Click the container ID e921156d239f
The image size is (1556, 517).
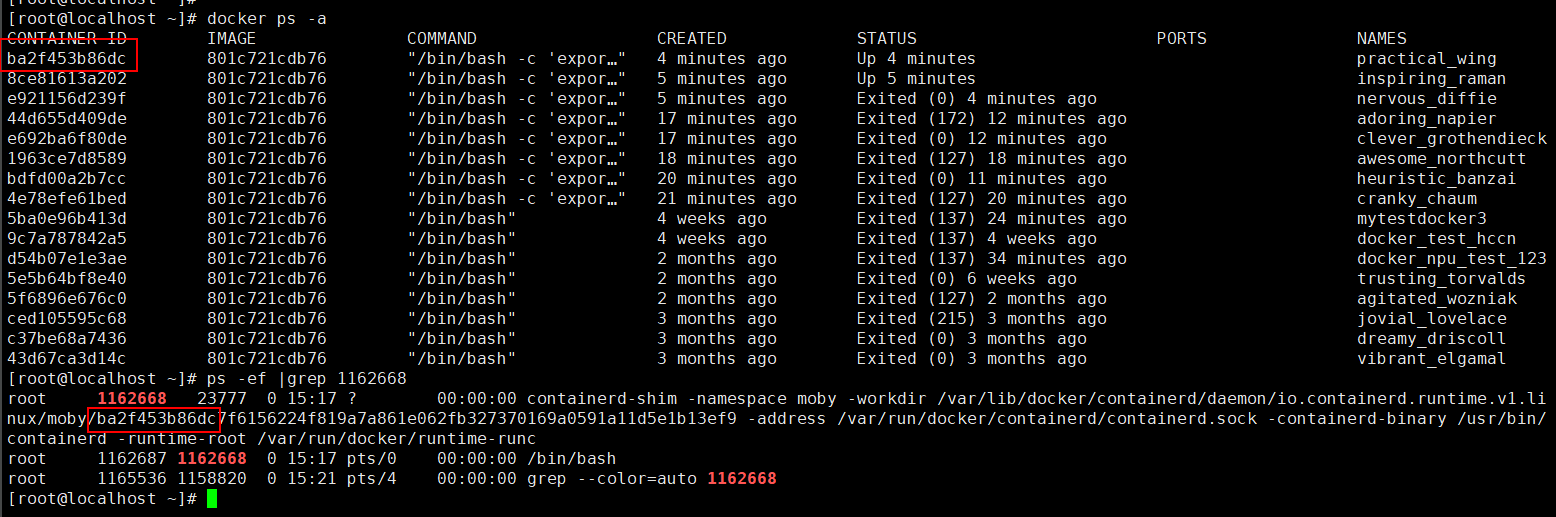click(67, 99)
